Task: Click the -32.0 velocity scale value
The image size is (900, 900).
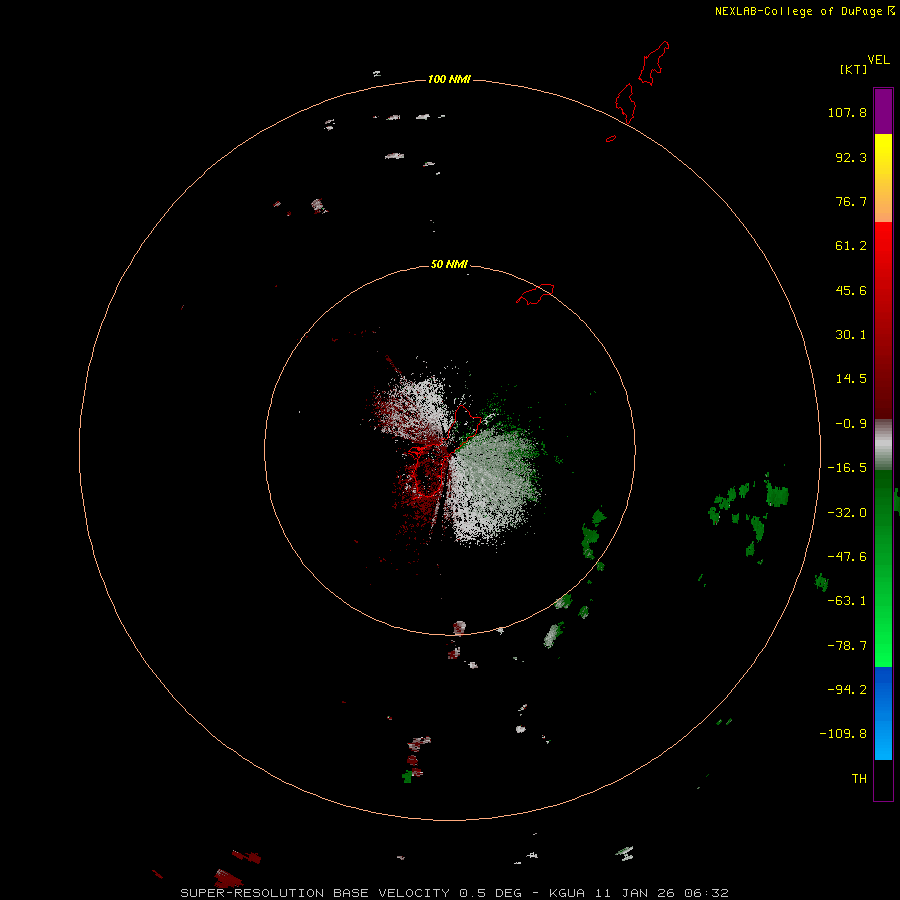Action: pos(847,513)
